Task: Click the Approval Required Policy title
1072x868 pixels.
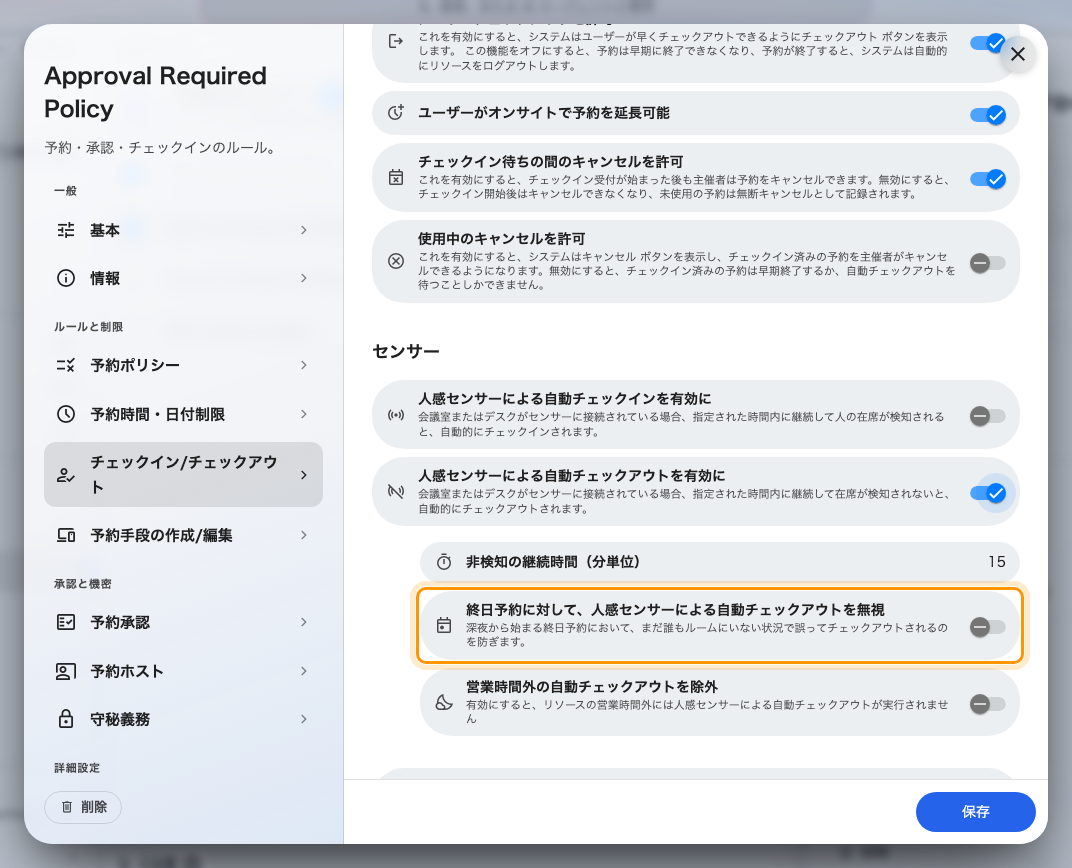Action: pyautogui.click(x=155, y=92)
